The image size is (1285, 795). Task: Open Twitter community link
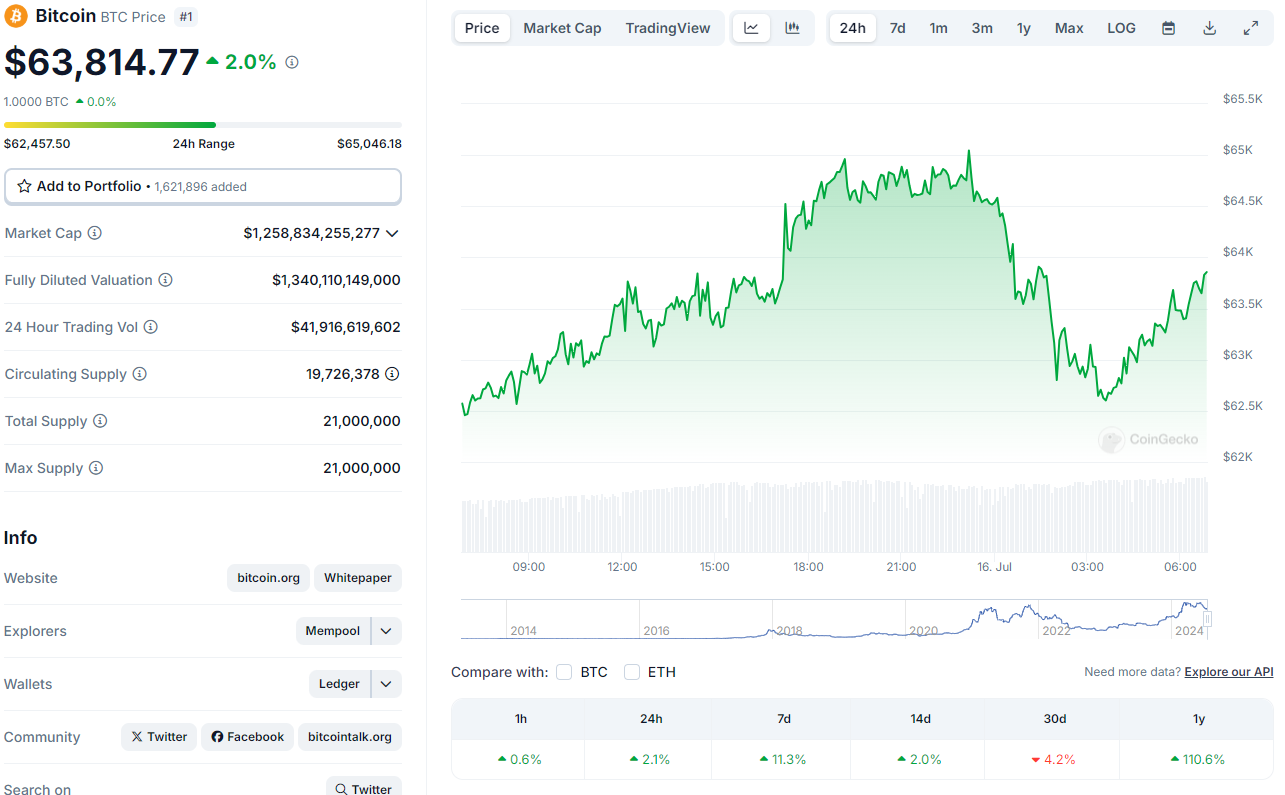pyautogui.click(x=159, y=737)
